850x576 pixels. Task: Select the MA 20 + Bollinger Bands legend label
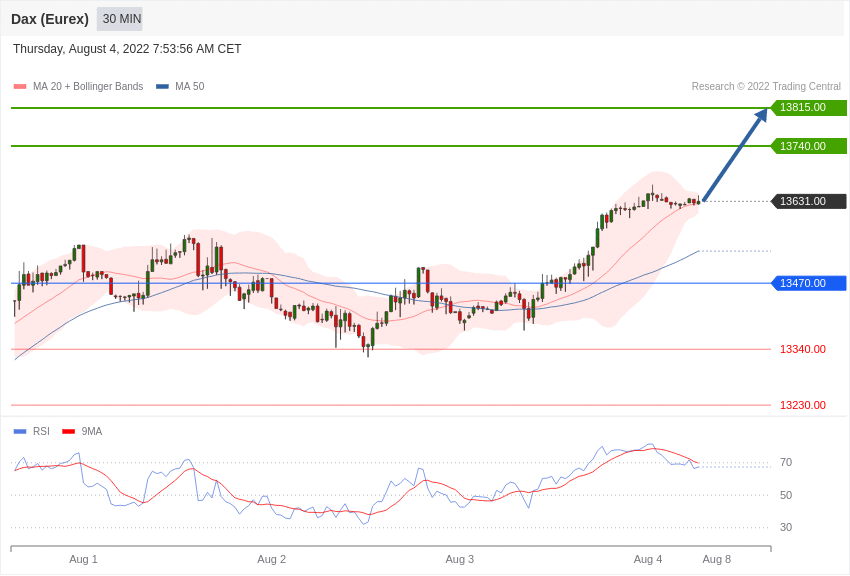[x=88, y=87]
